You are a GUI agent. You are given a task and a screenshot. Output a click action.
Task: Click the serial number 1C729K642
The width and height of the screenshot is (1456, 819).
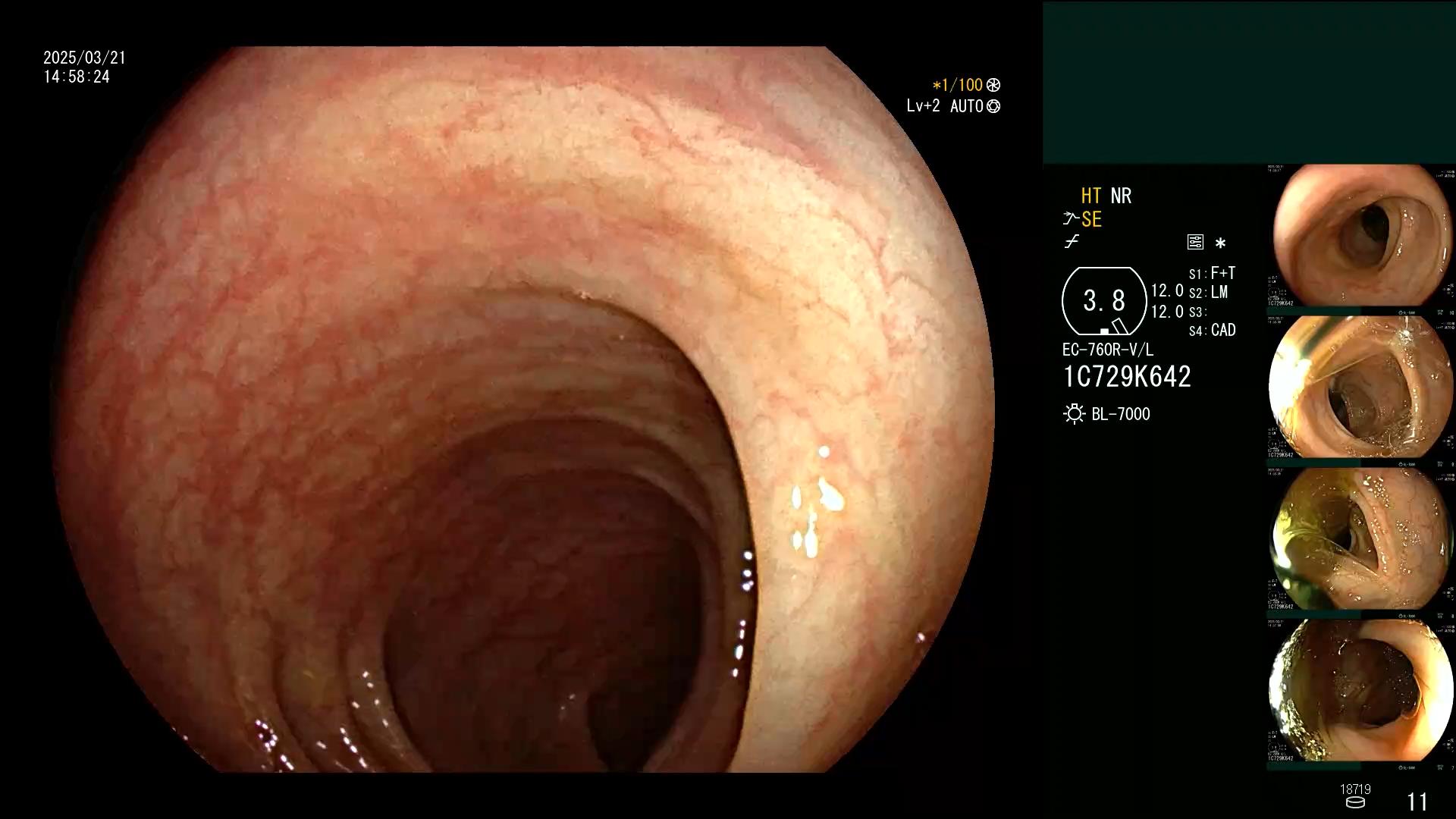pyautogui.click(x=1127, y=378)
